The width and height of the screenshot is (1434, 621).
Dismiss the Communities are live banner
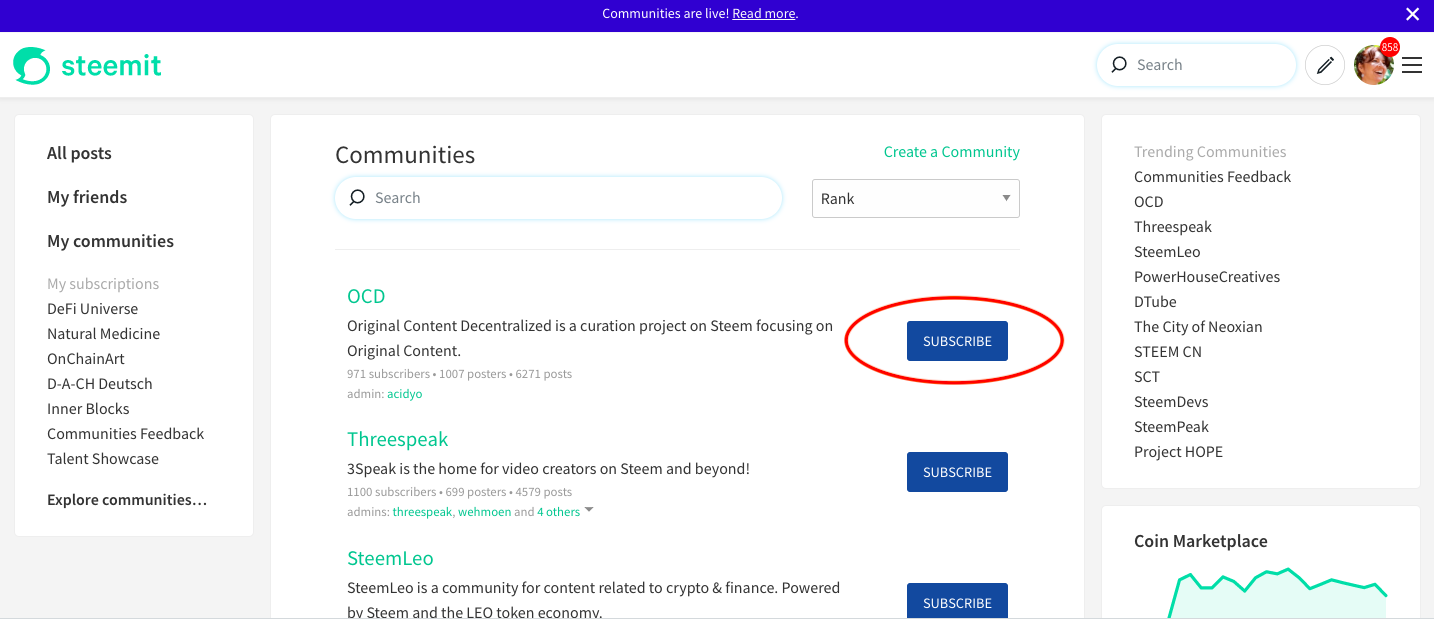click(x=1412, y=14)
